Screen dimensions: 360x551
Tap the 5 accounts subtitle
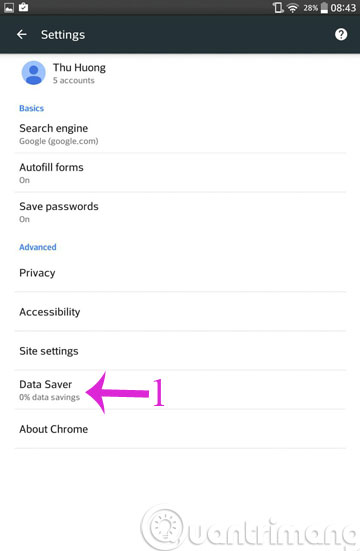pos(73,80)
